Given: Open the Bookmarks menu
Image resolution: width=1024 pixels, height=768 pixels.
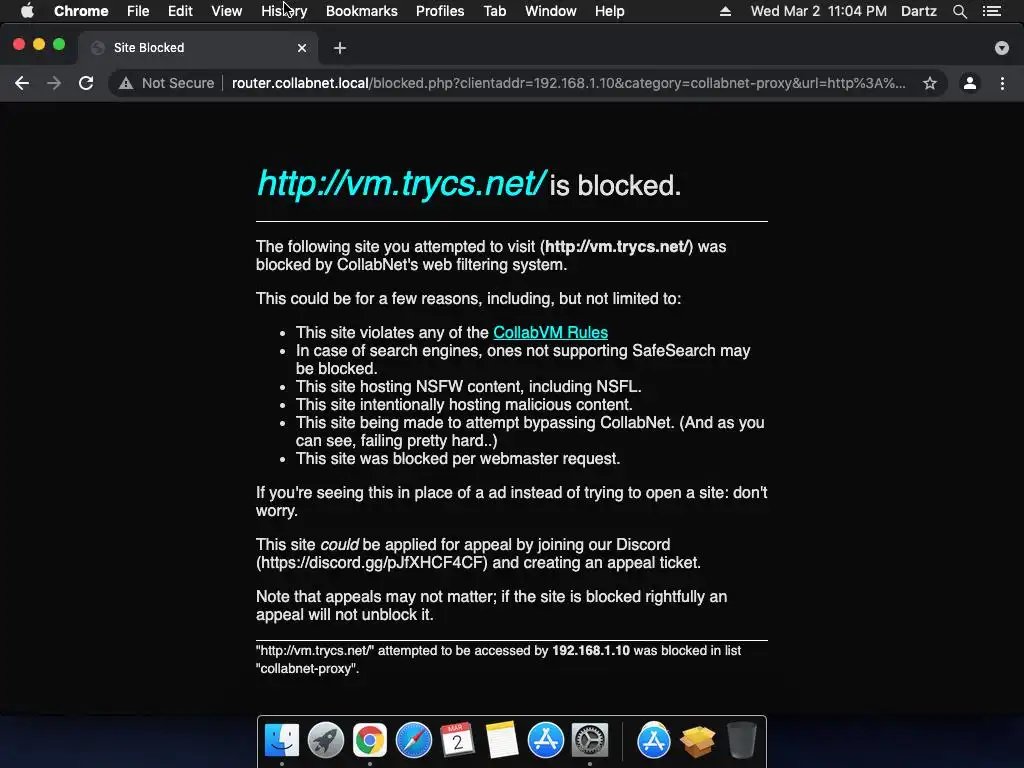Looking at the screenshot, I should point(361,11).
